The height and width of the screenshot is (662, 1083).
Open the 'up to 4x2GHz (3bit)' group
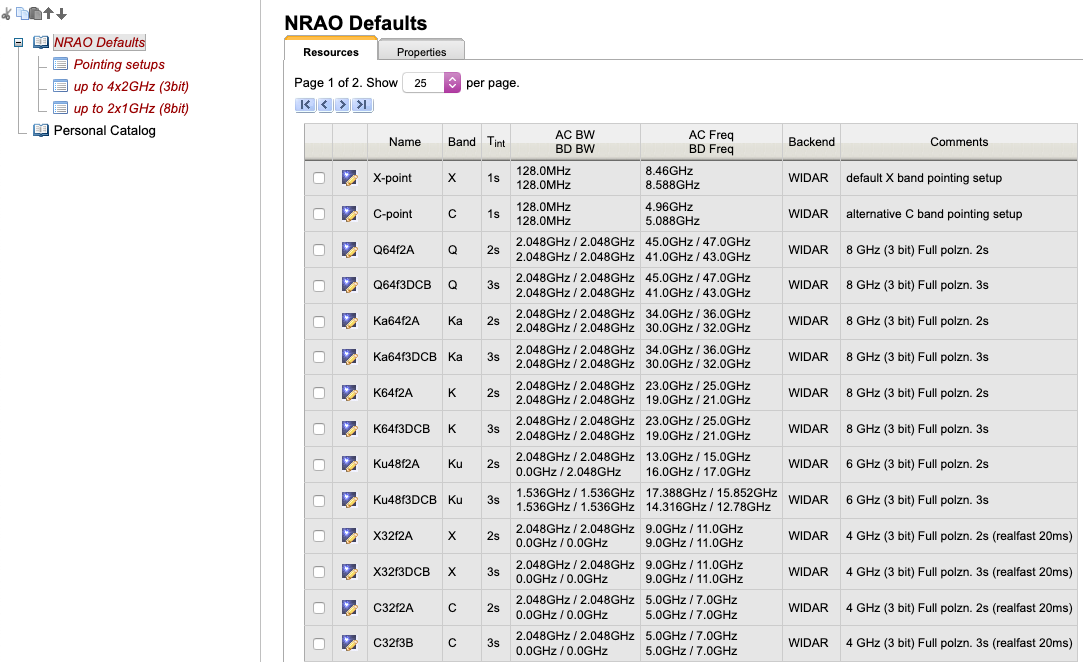tap(131, 86)
